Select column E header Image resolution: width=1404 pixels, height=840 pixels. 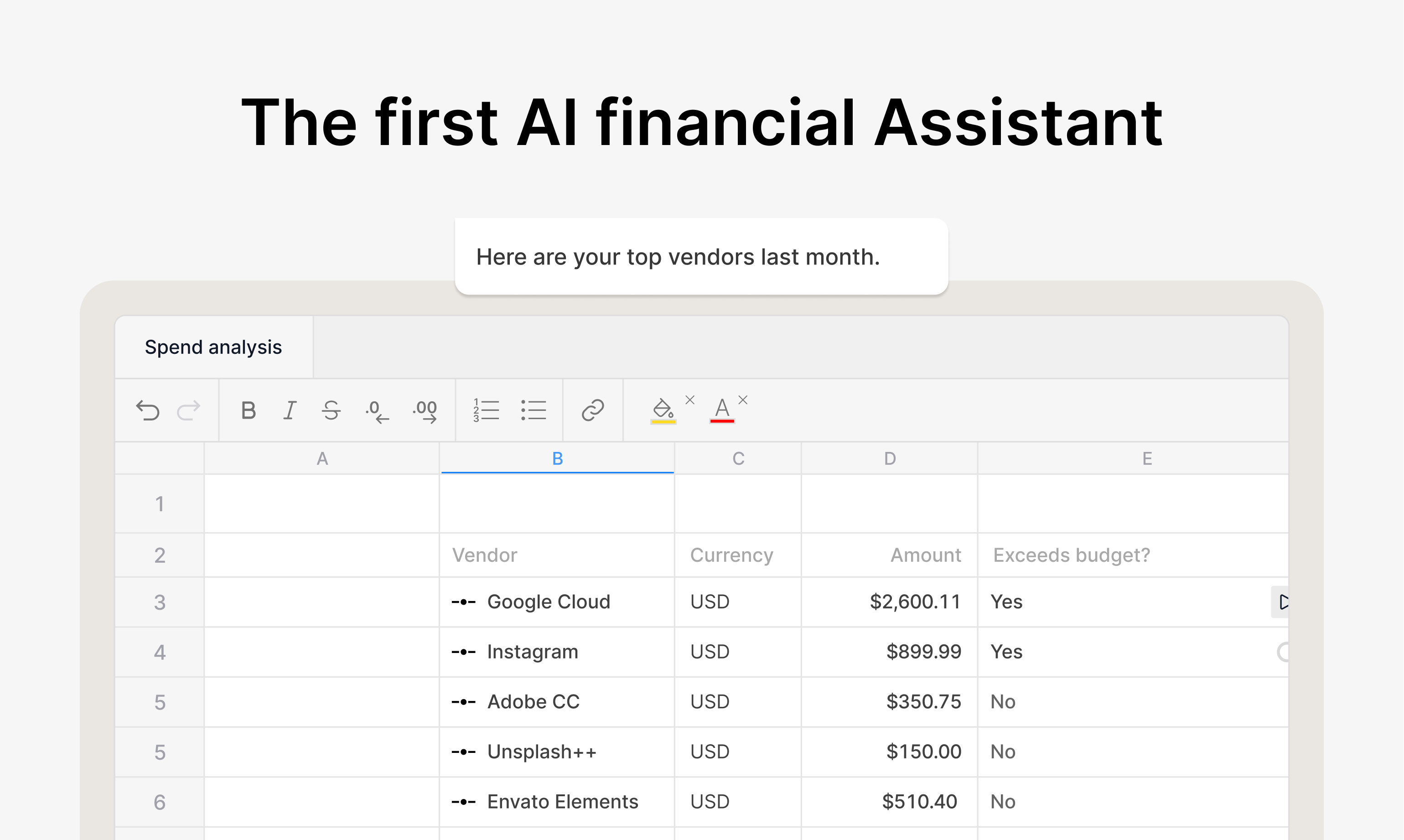pos(1134,458)
